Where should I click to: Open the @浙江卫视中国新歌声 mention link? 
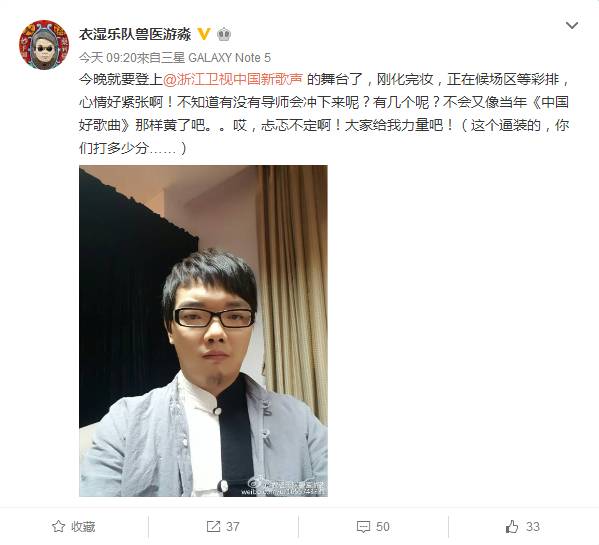click(x=233, y=79)
